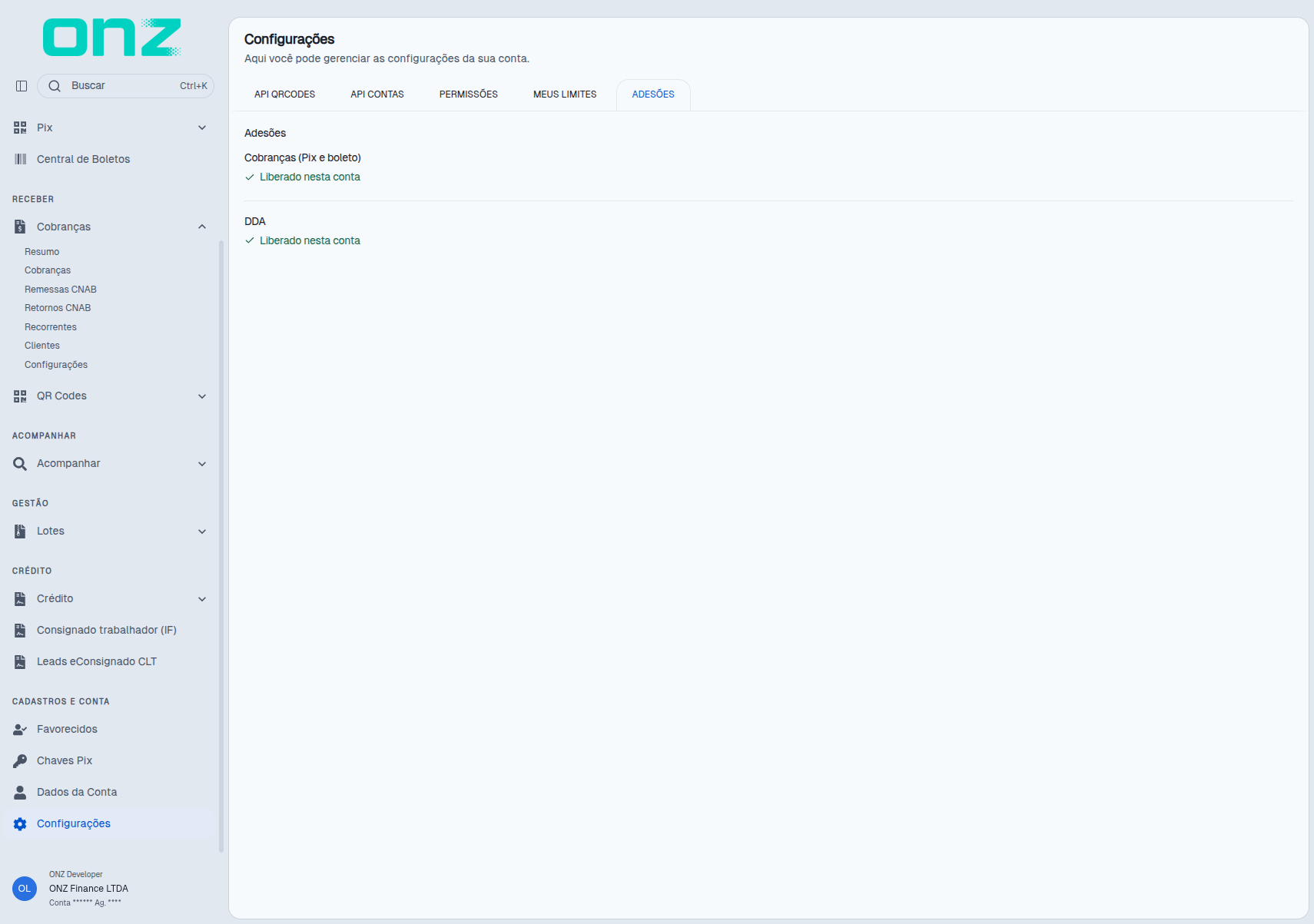Image resolution: width=1314 pixels, height=924 pixels.
Task: Click the Favorecidos label
Action: [67, 730]
